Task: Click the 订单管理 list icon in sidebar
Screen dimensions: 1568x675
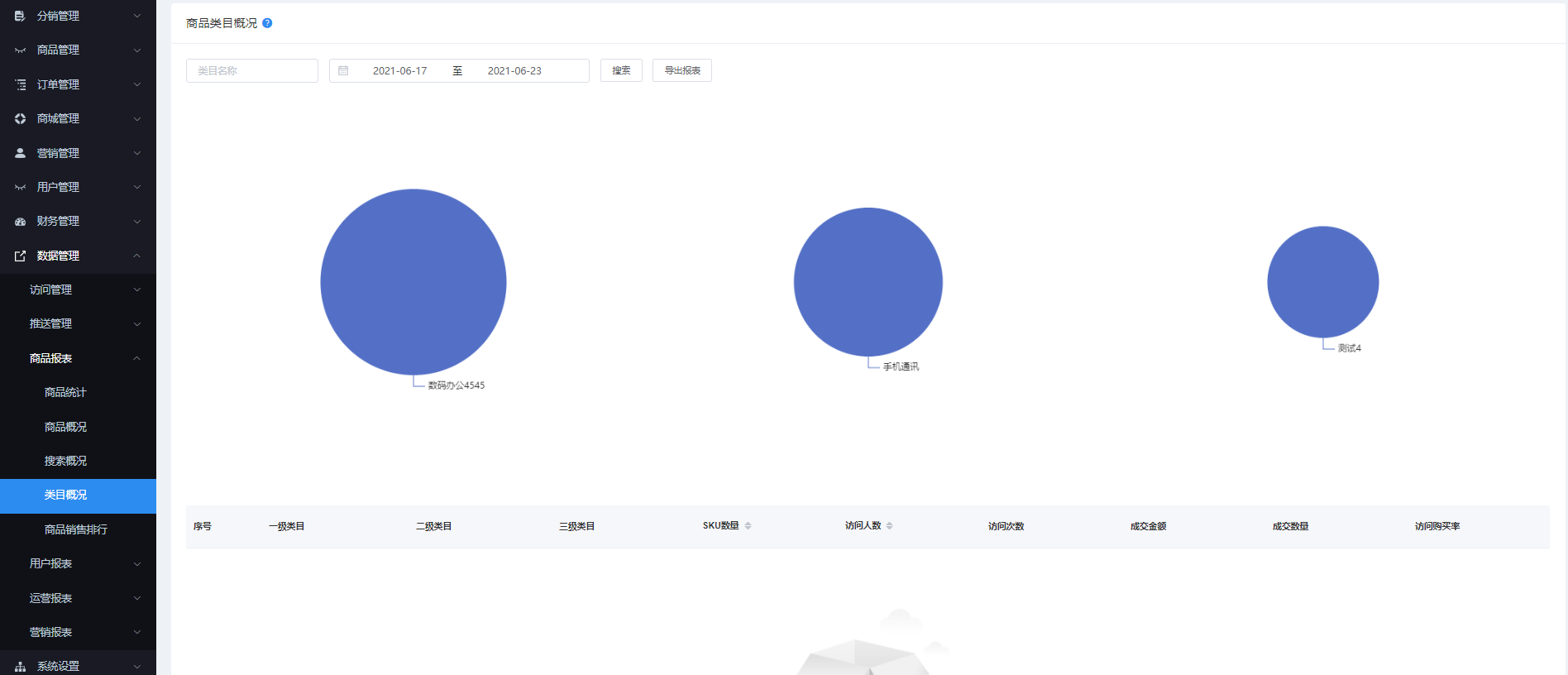Action: click(x=21, y=84)
